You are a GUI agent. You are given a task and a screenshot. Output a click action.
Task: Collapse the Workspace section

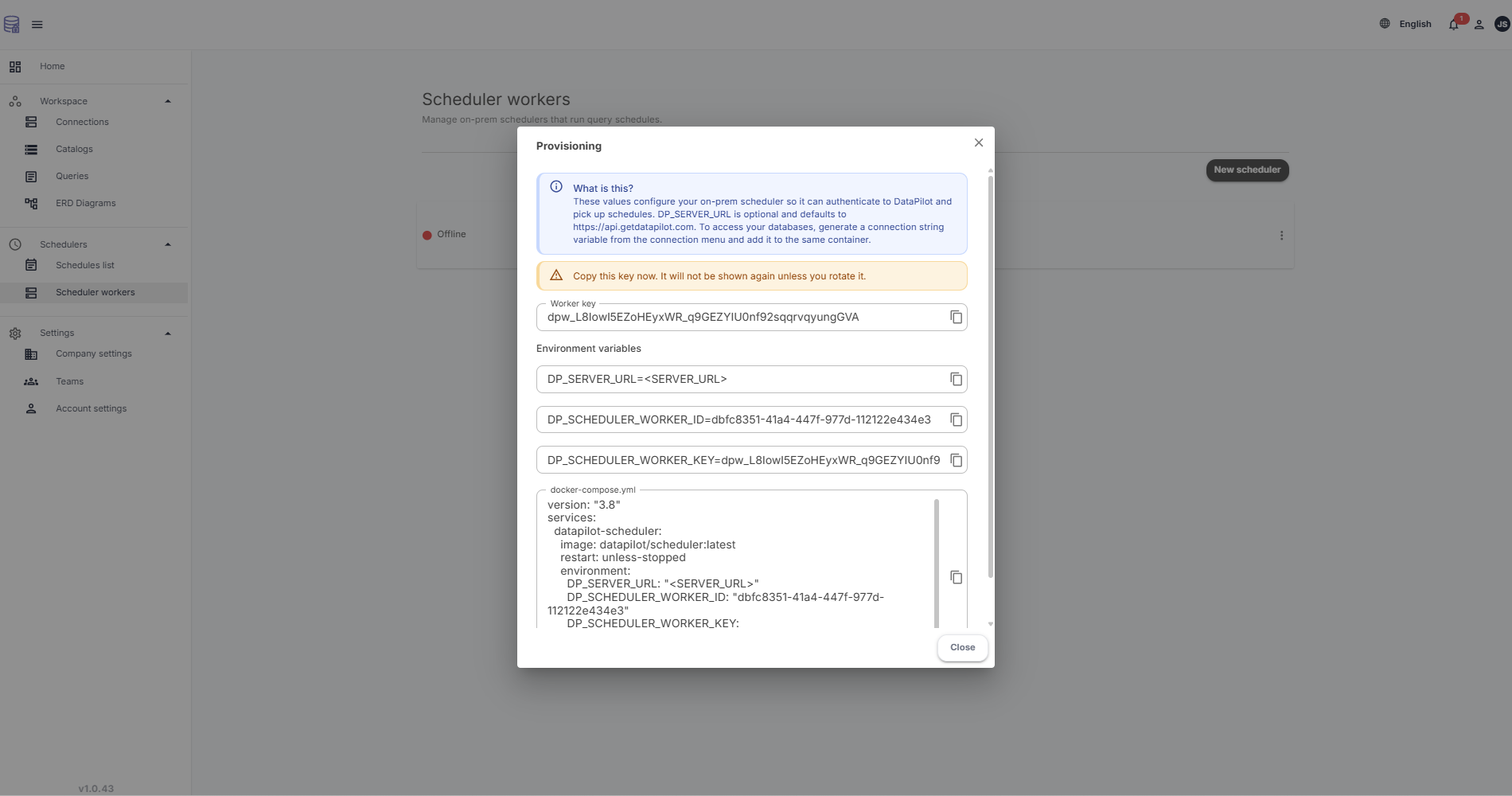[167, 100]
